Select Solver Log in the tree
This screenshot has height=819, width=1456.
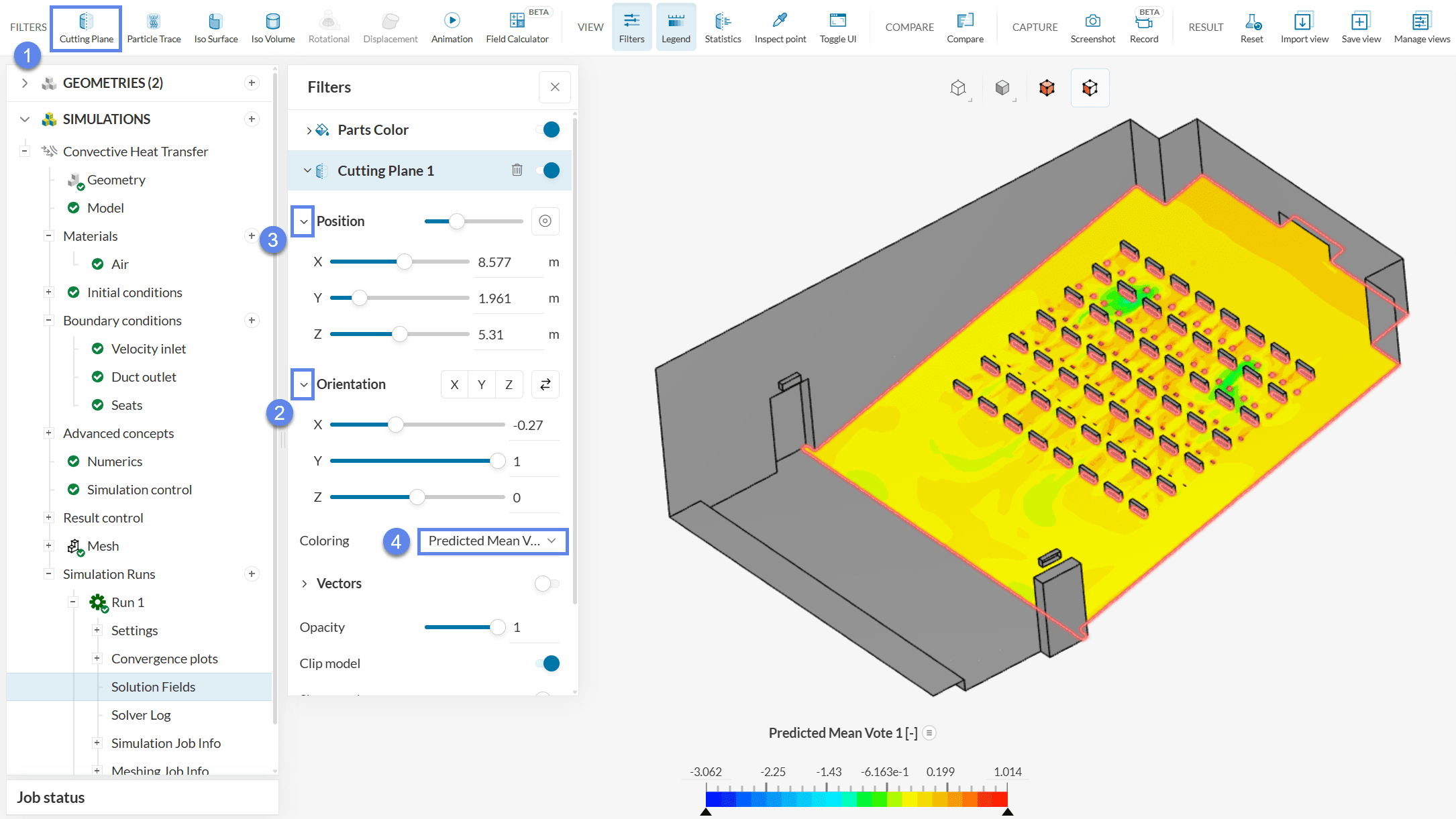point(141,715)
